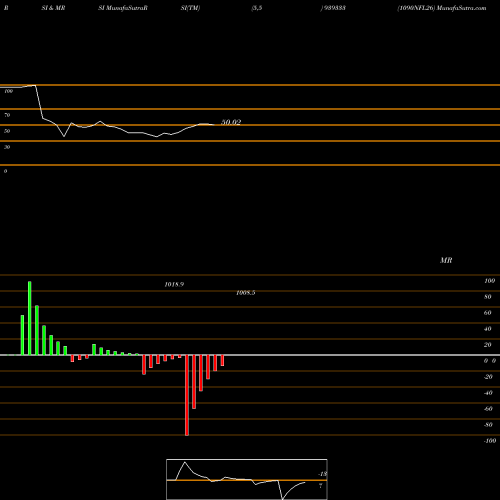Image resolution: width=500 pixels, height=500 pixels.
Task: Click the price label 1008.5
Action: (x=246, y=293)
